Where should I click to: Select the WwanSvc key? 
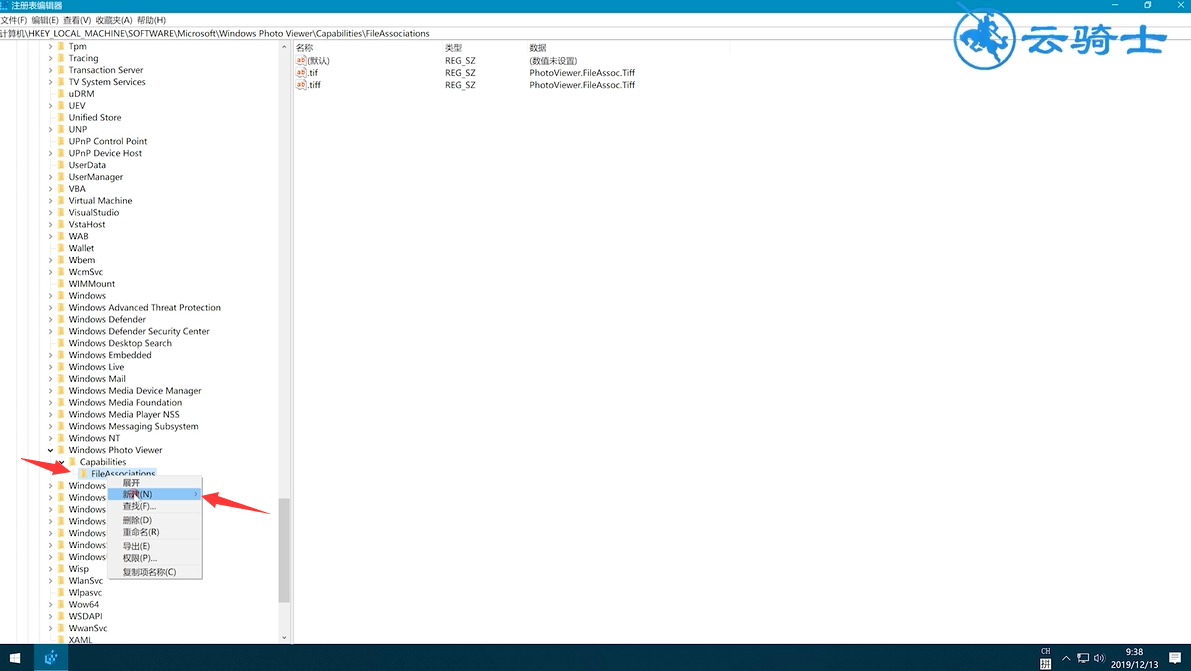(88, 628)
